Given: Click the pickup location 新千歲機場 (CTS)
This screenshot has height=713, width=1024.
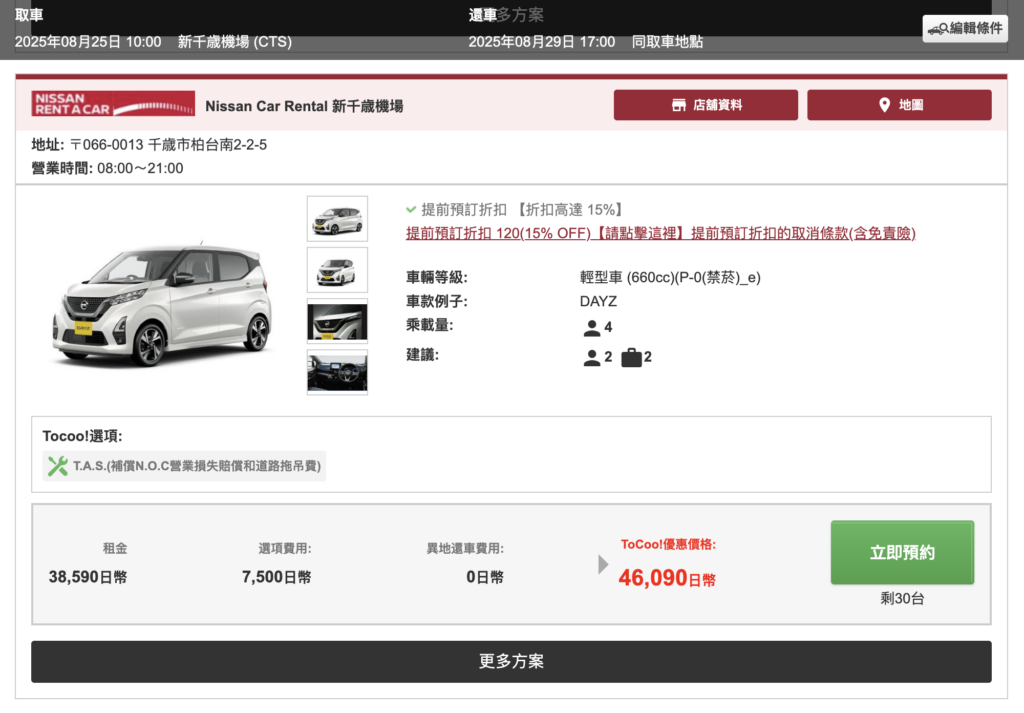Looking at the screenshot, I should 235,42.
